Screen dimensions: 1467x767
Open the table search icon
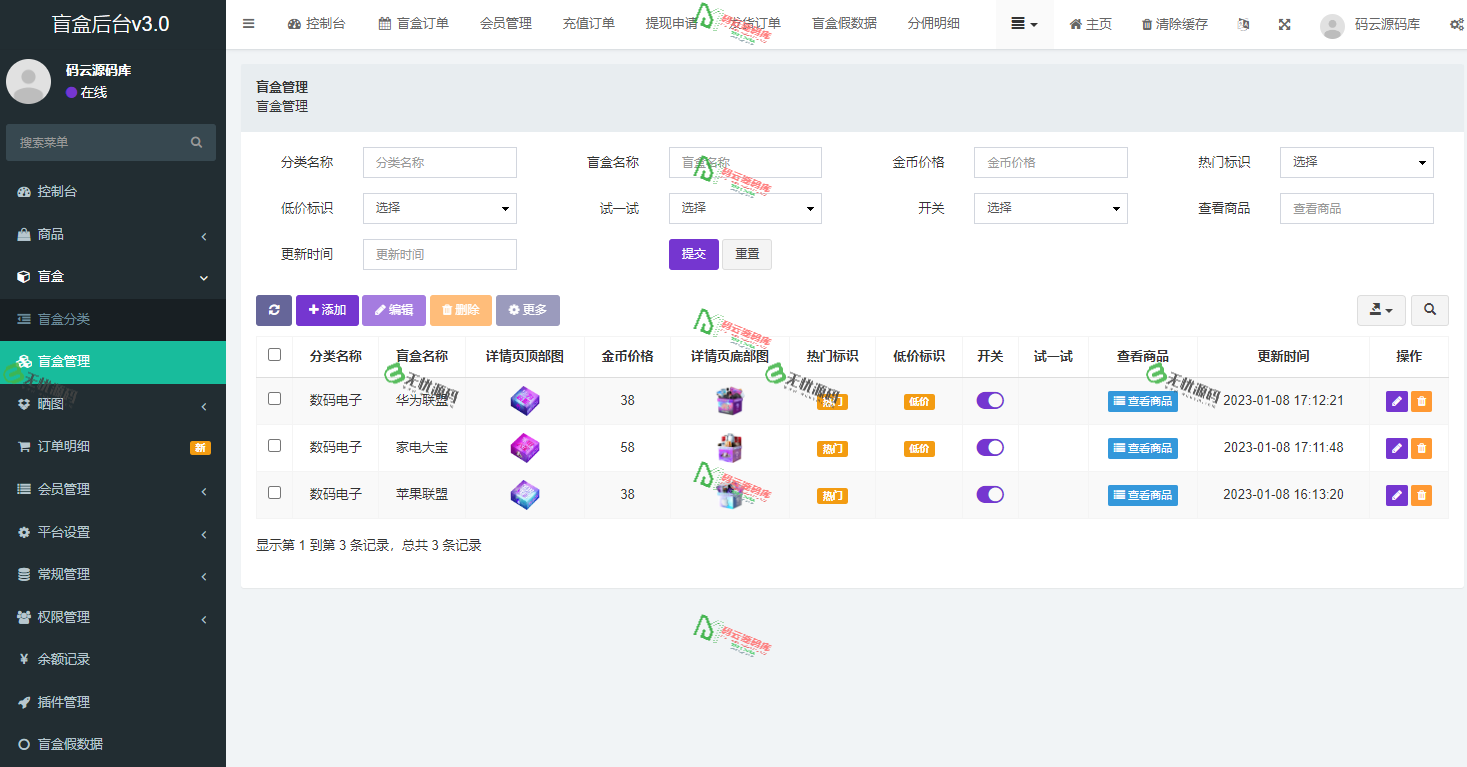pos(1429,310)
